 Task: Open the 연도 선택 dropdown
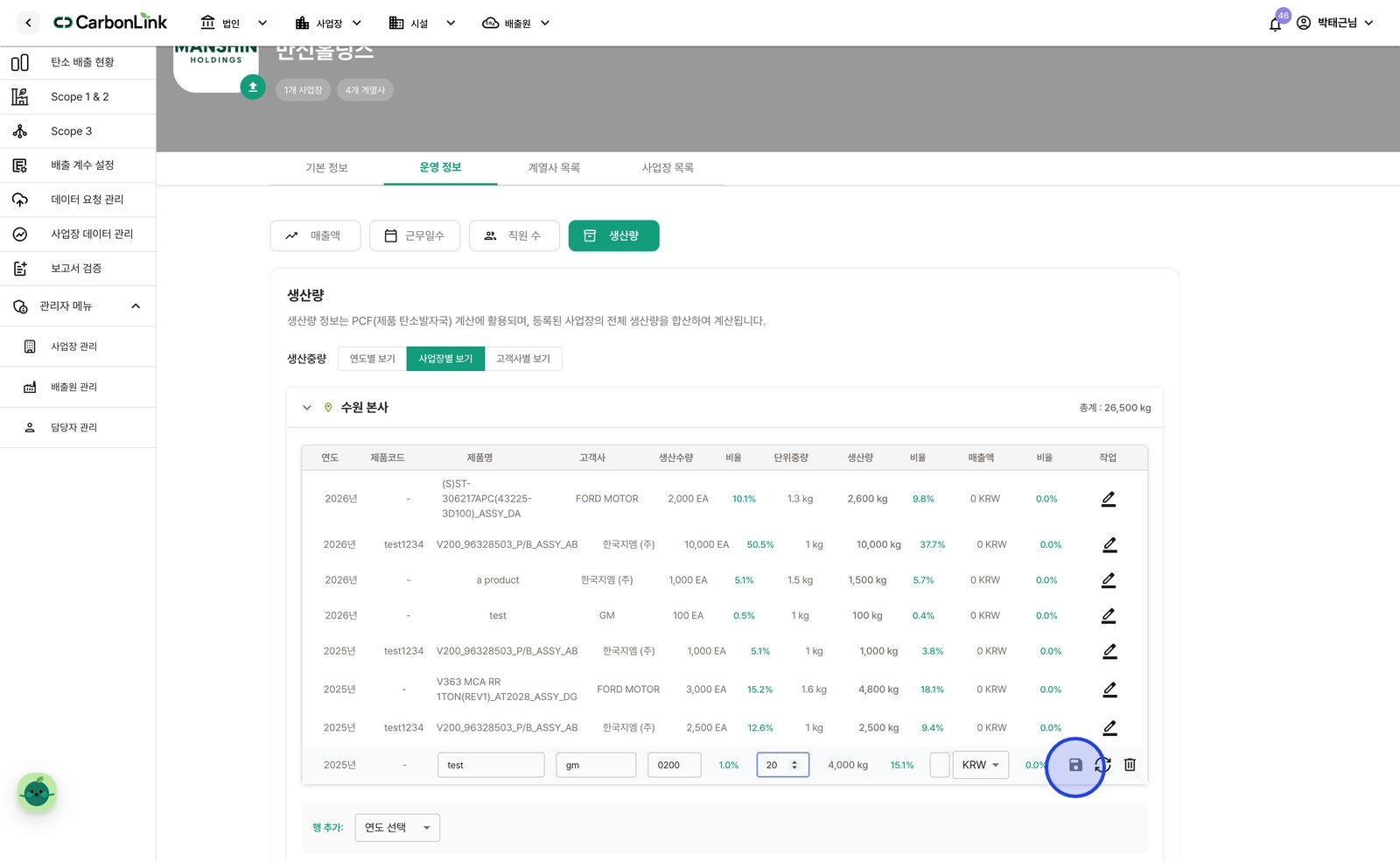[x=397, y=828]
